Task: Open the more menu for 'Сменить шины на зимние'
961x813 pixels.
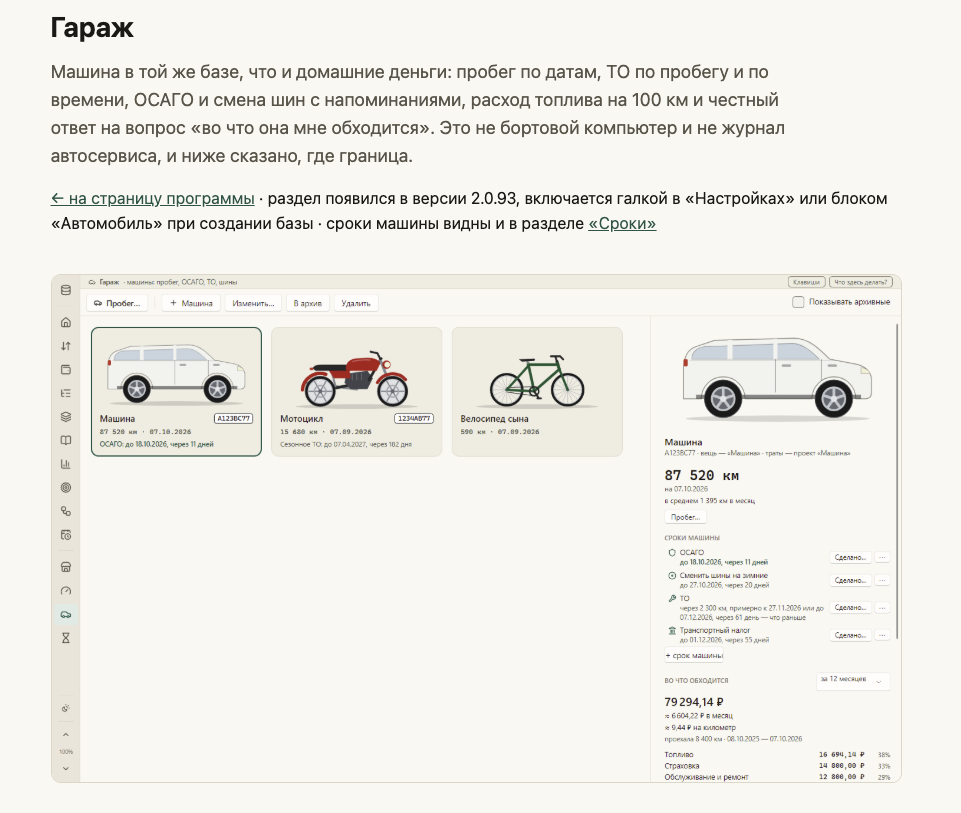Action: [883, 580]
